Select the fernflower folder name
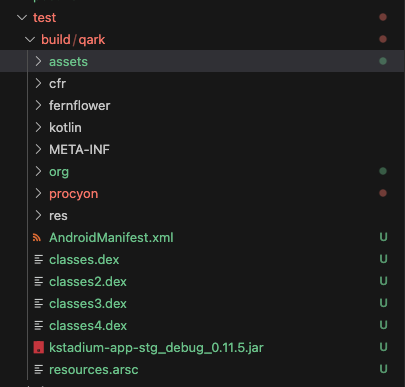Viewport: 405px width, 387px height. [x=79, y=106]
